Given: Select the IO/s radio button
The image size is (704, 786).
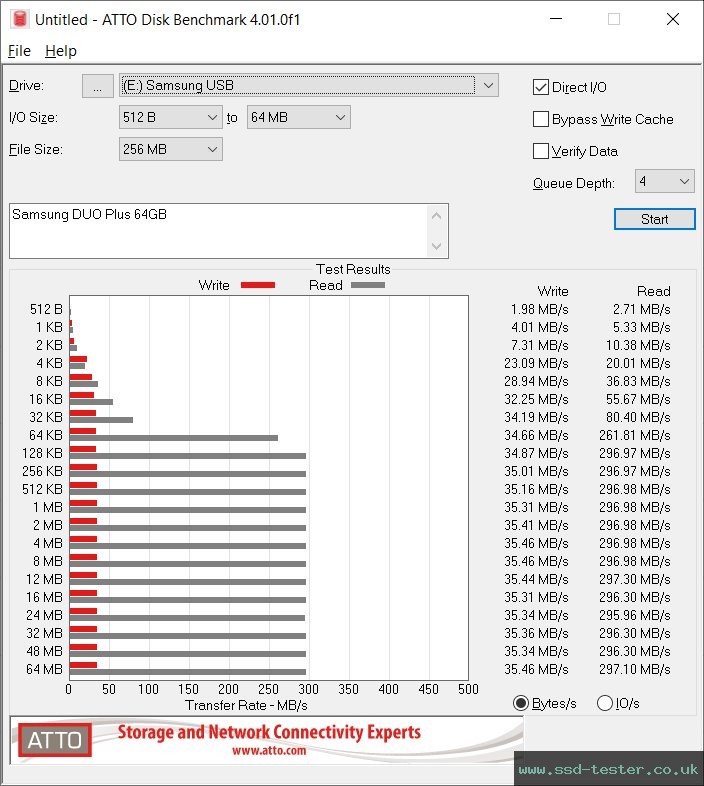Looking at the screenshot, I should coord(605,703).
